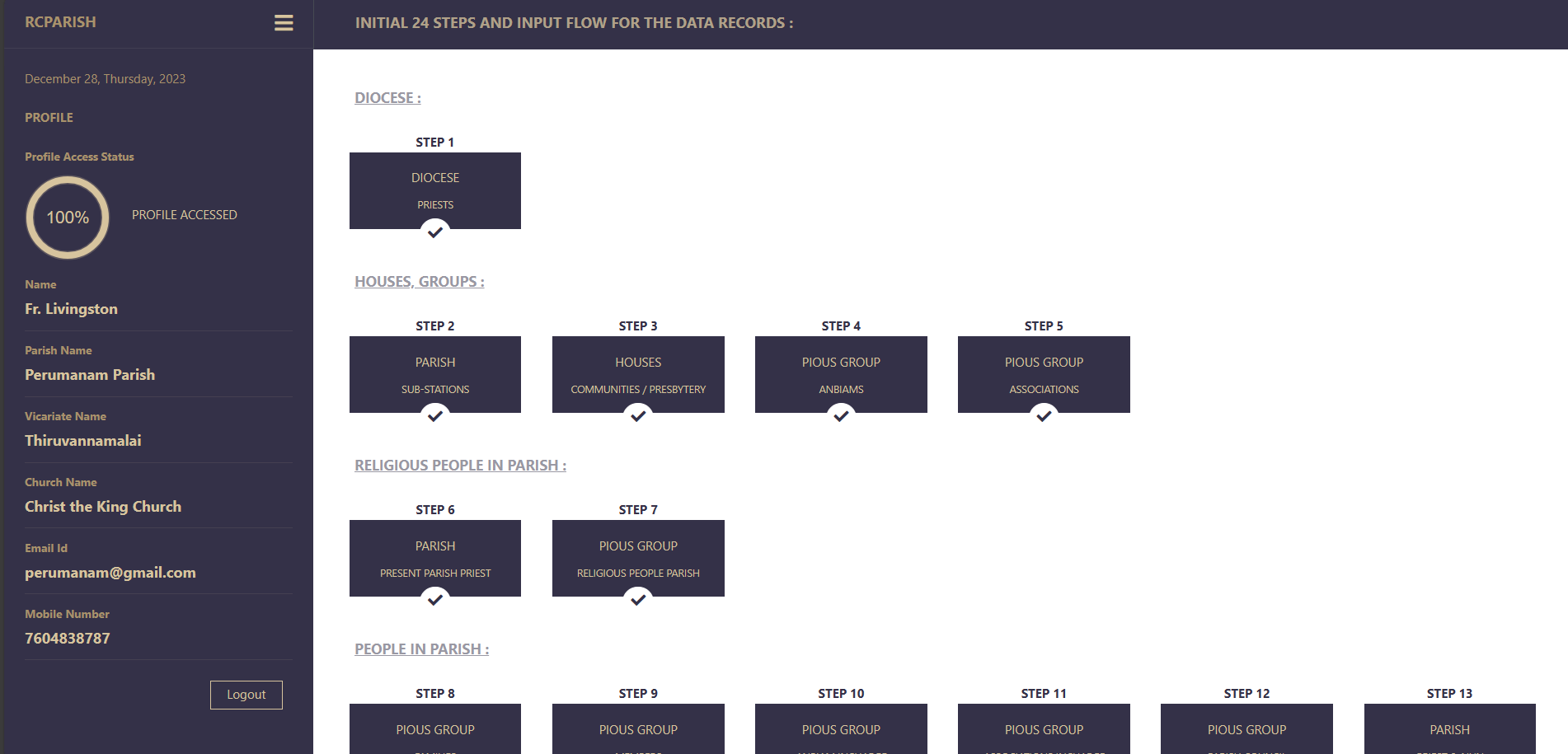The width and height of the screenshot is (1568, 754).
Task: Click checkmark under Step 1 Diocese Priests
Action: click(x=435, y=232)
